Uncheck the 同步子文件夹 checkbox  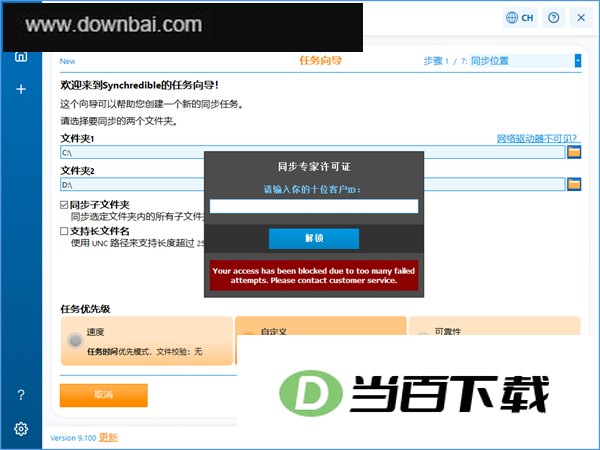click(x=64, y=205)
